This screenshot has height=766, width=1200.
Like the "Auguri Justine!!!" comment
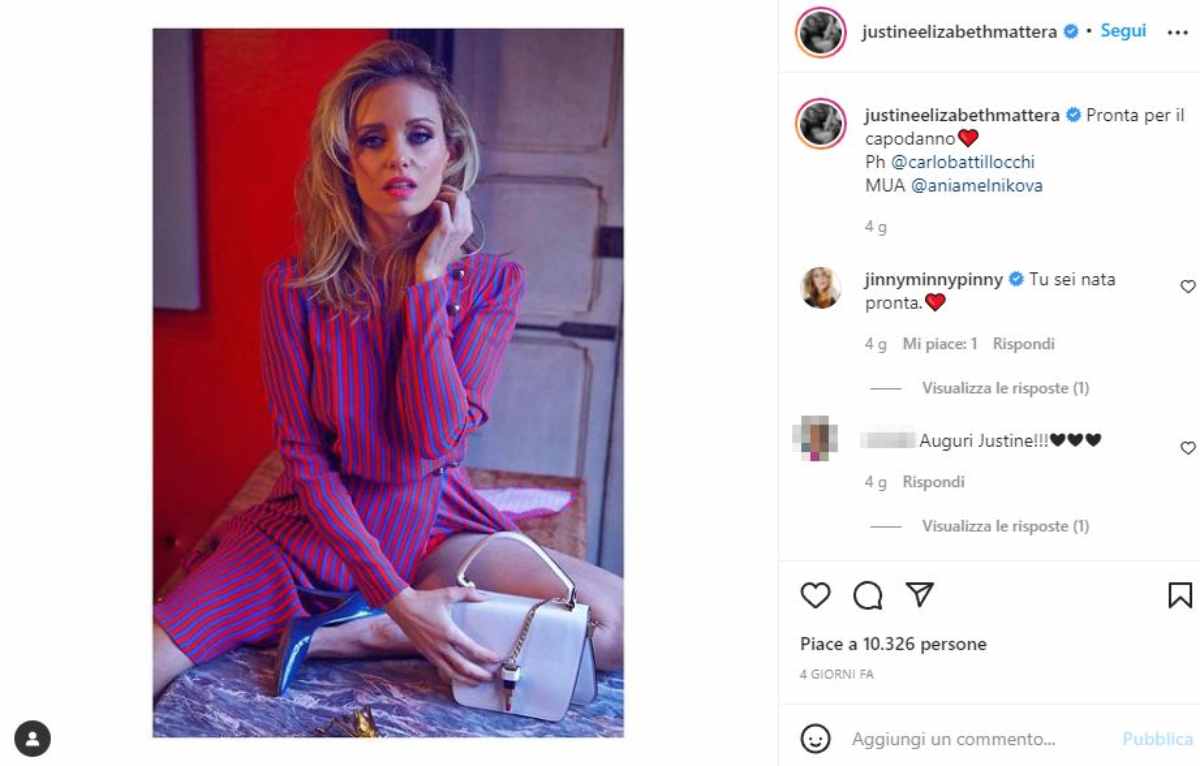pyautogui.click(x=1188, y=448)
